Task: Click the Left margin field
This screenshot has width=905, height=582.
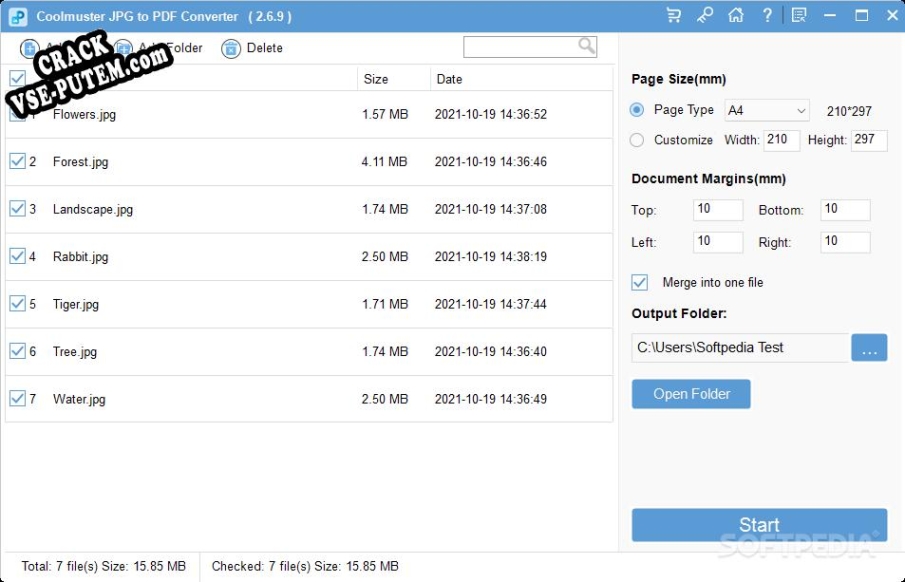Action: 718,242
